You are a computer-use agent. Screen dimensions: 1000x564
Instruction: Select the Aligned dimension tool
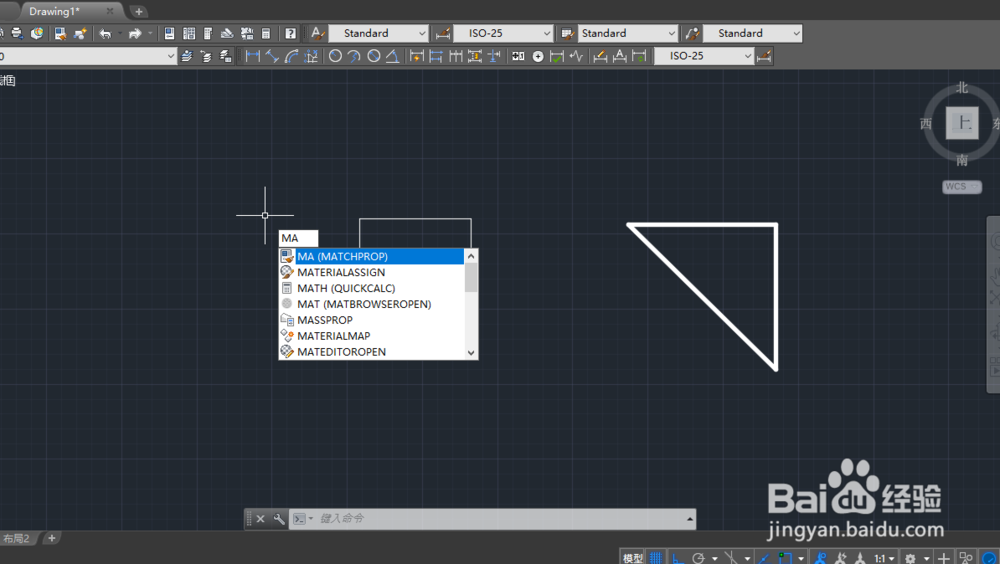coord(272,56)
